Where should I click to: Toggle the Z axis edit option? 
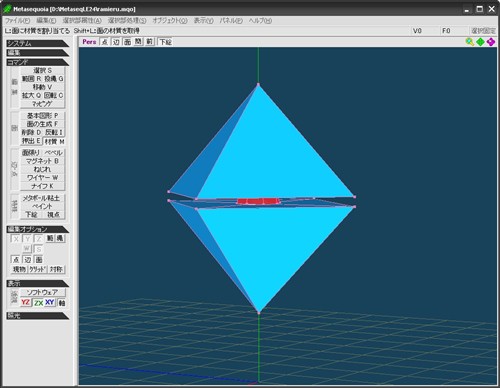(x=39, y=239)
